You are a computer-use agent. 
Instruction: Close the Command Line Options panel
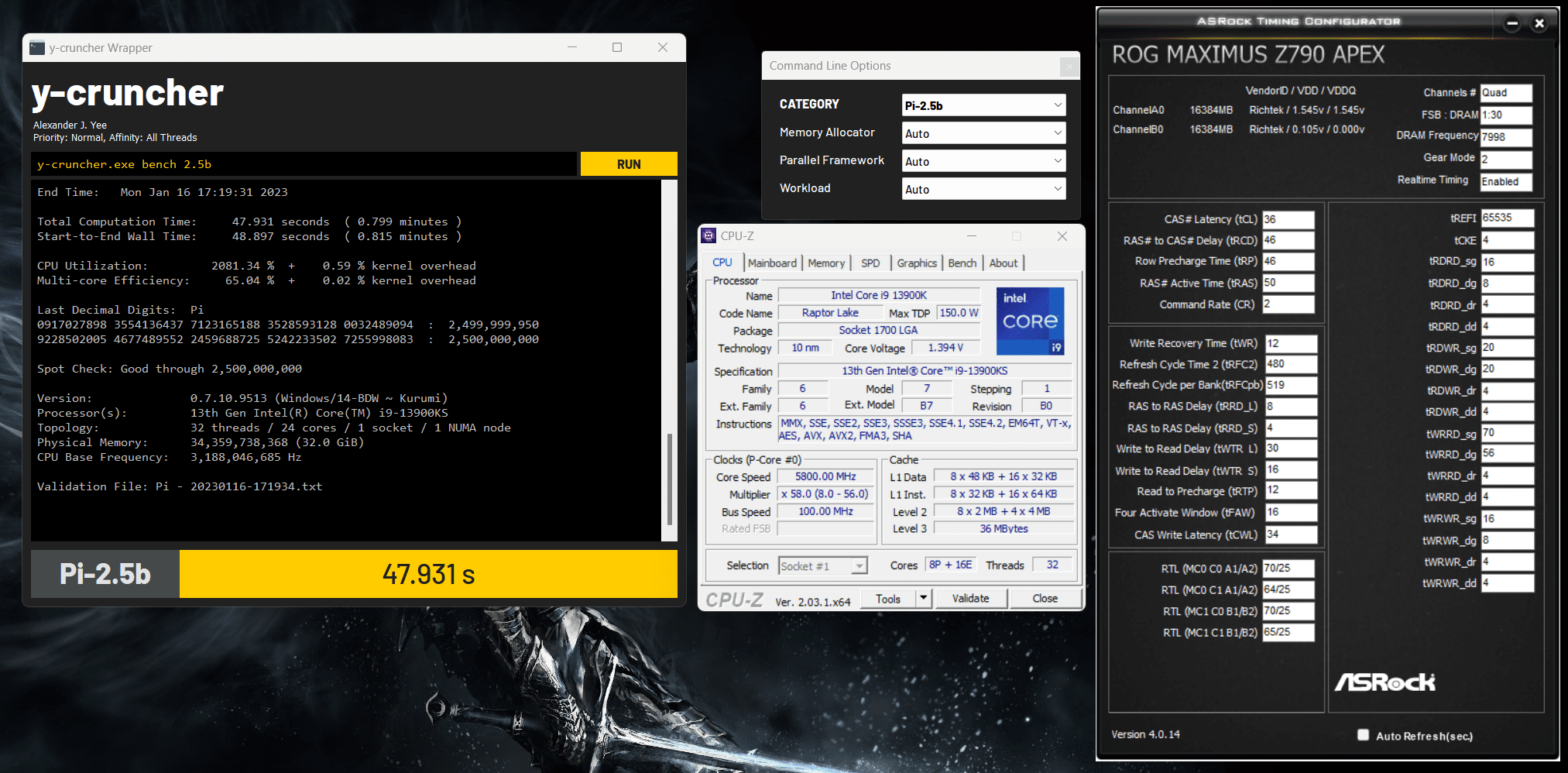coord(1069,67)
